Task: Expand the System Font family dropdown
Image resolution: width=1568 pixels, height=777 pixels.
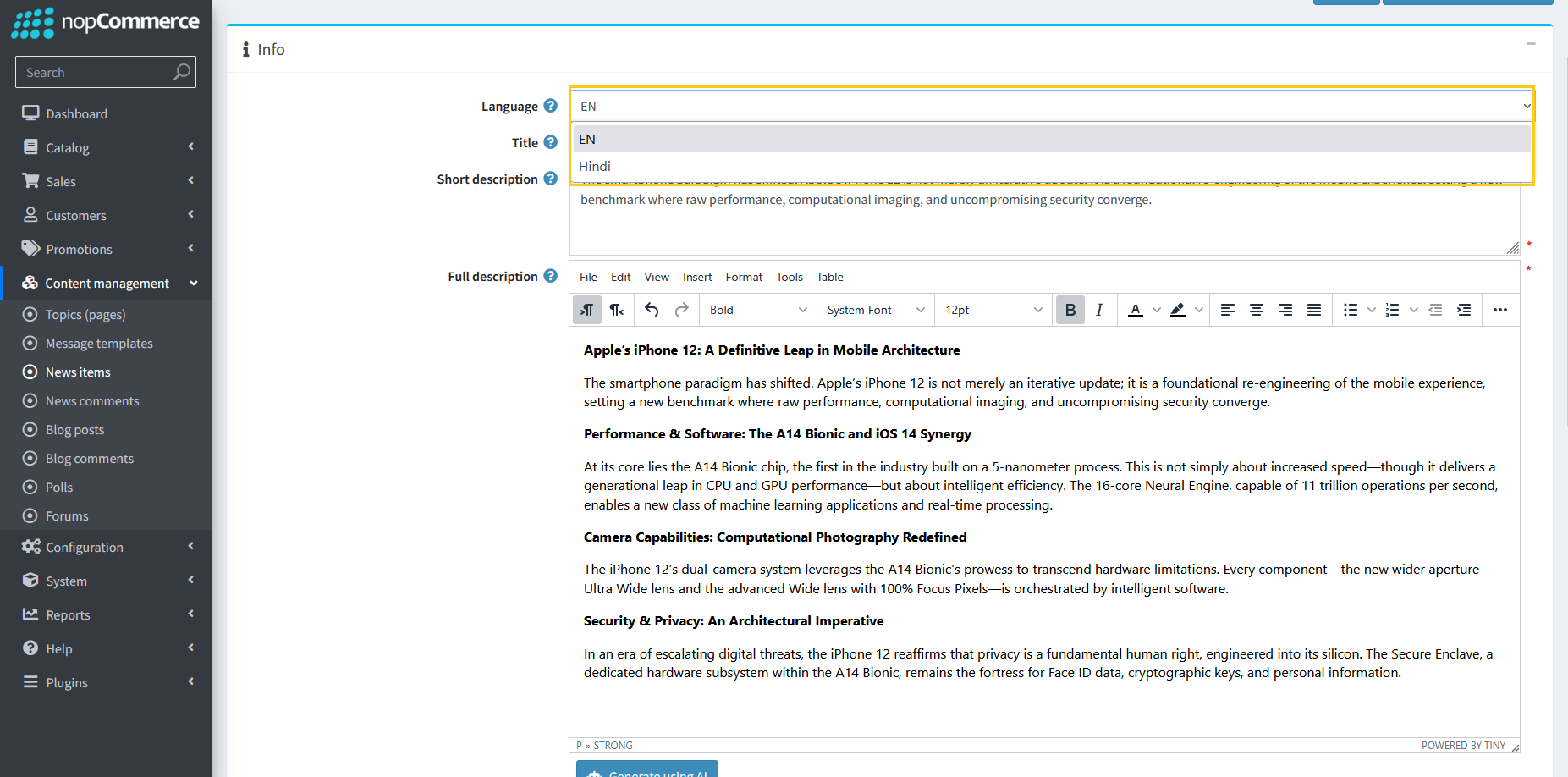Action: pyautogui.click(x=873, y=310)
